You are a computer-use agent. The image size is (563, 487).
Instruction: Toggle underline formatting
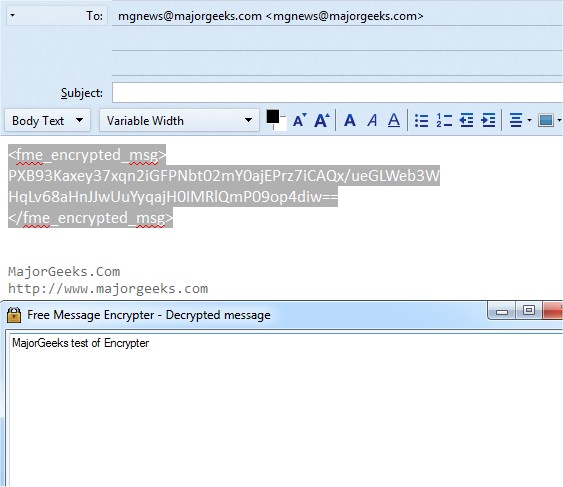(x=394, y=120)
